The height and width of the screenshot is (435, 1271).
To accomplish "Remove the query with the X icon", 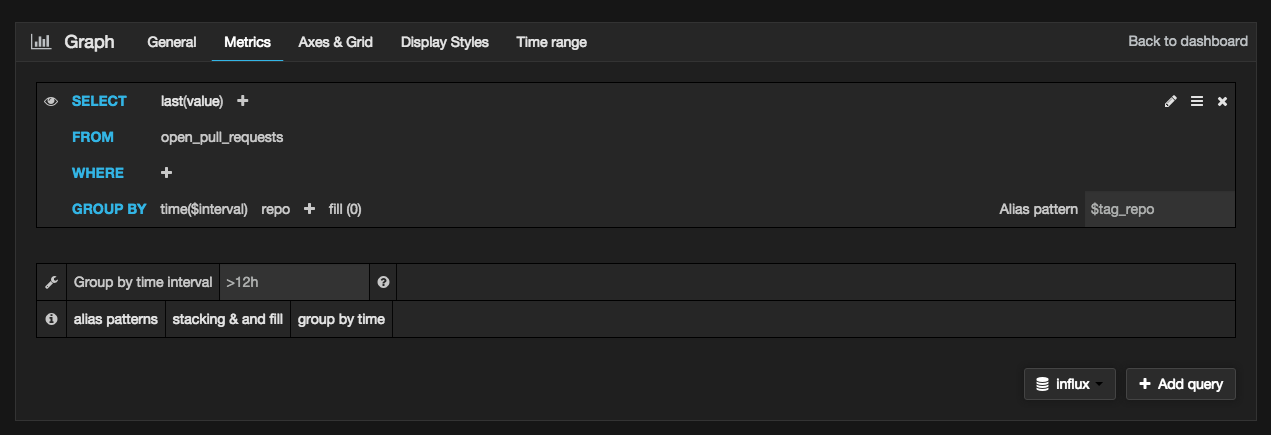I will pyautogui.click(x=1222, y=101).
